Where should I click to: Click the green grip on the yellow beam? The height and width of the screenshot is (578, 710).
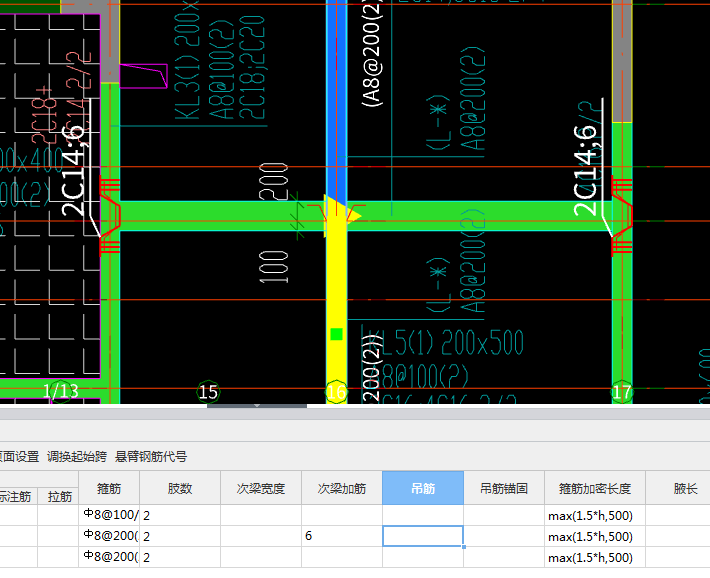pos(336,334)
